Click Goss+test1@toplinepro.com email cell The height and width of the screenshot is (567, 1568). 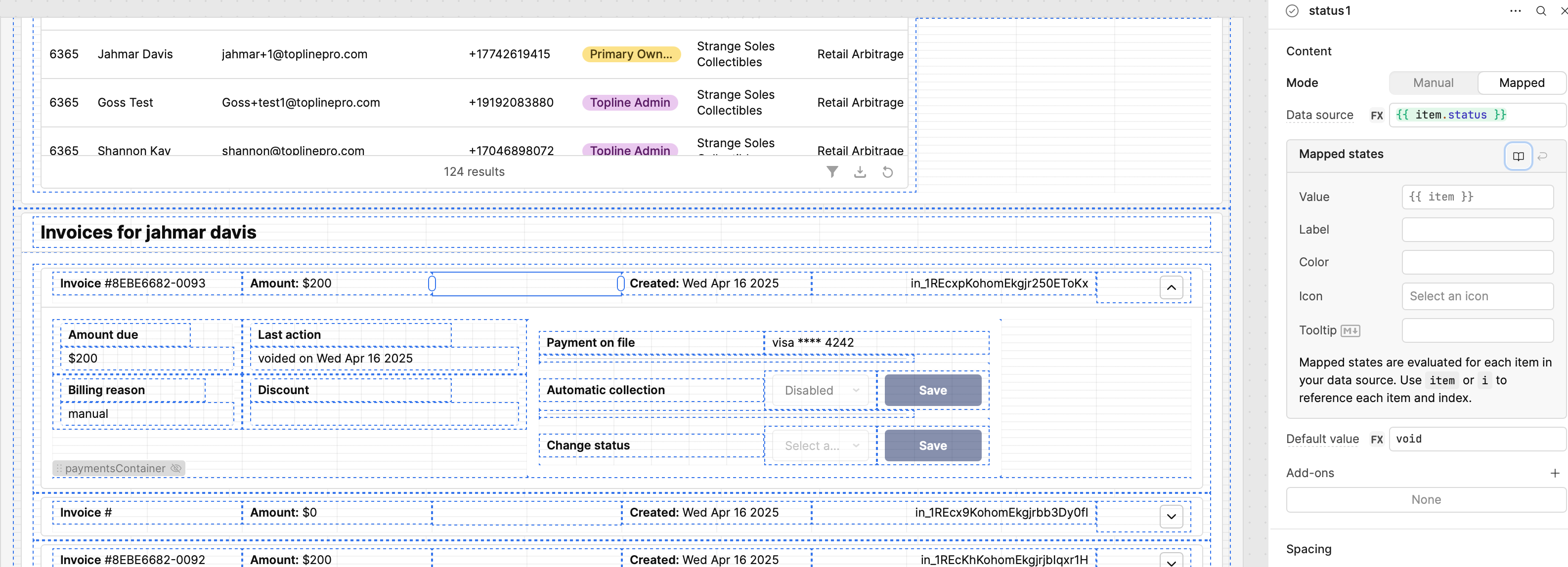pyautogui.click(x=301, y=103)
